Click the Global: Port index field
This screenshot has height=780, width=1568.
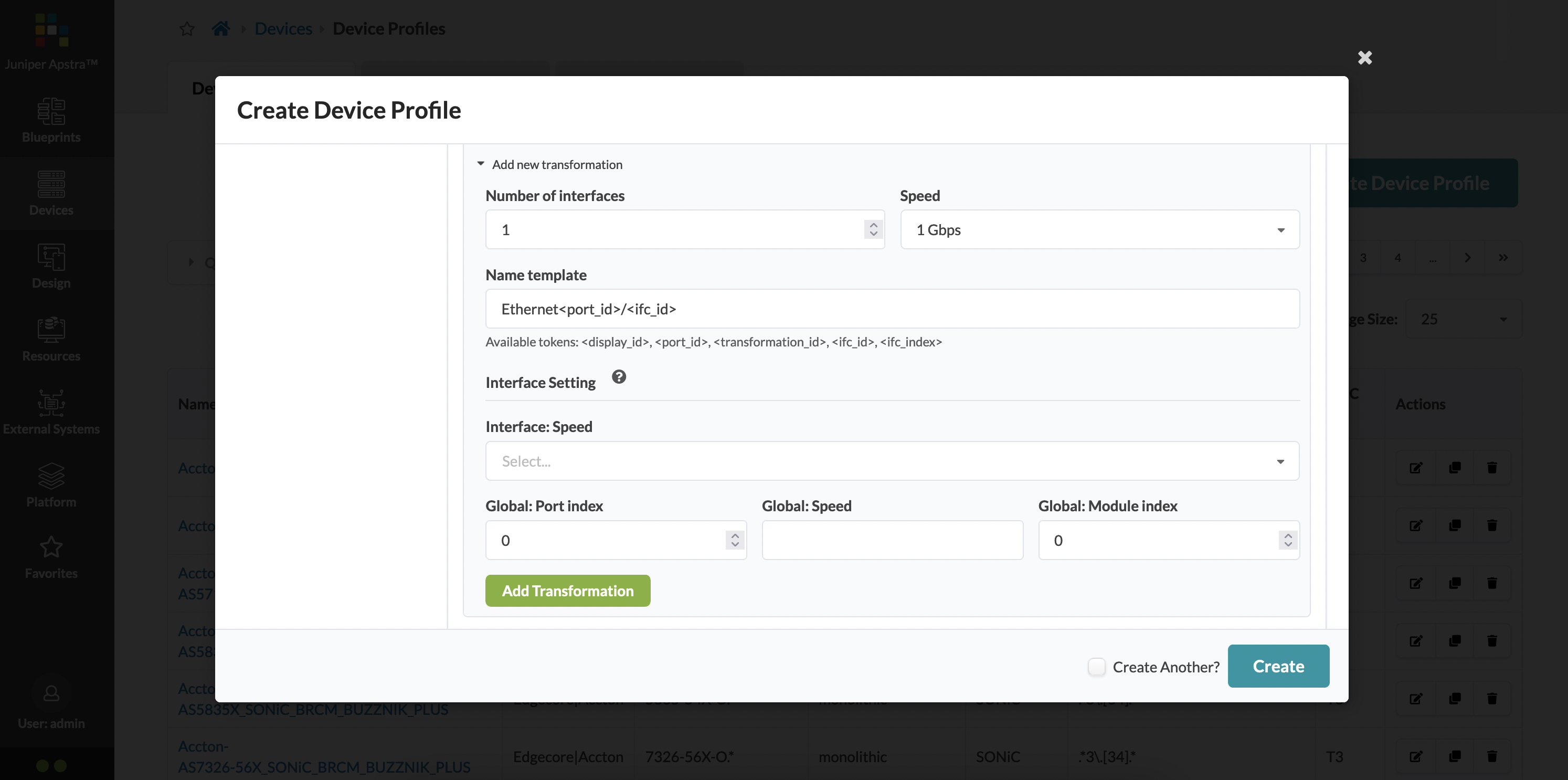click(616, 540)
